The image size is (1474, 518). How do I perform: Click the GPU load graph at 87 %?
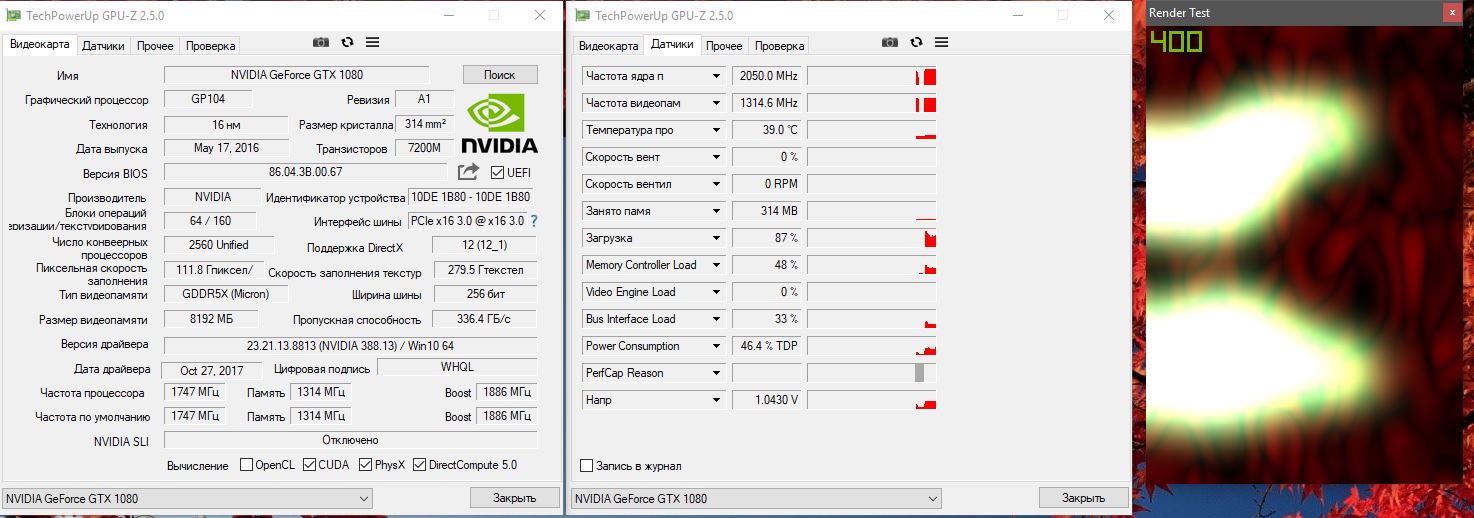pyautogui.click(x=872, y=238)
